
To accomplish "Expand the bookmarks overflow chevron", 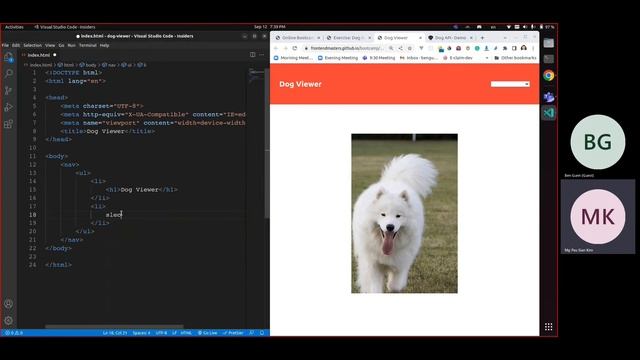I will [x=487, y=58].
